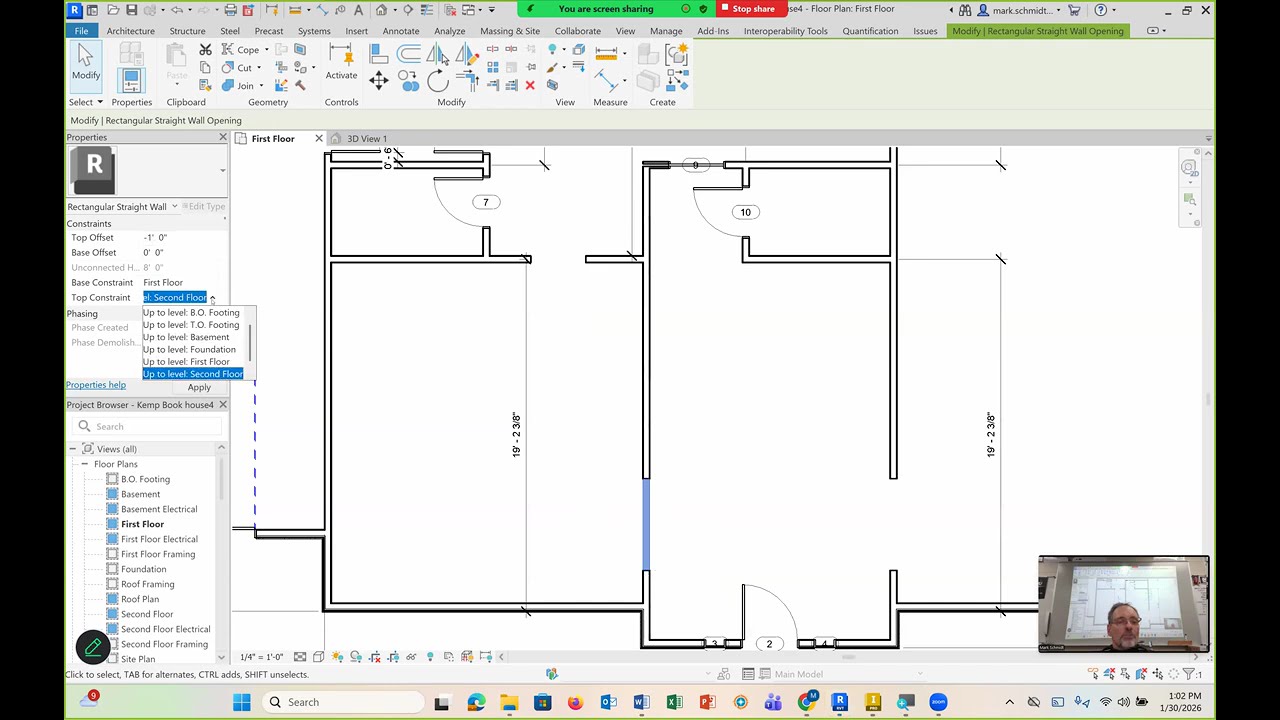Click the 1/4" = 1'-0" view scale button
1280x720 pixels.
point(261,657)
